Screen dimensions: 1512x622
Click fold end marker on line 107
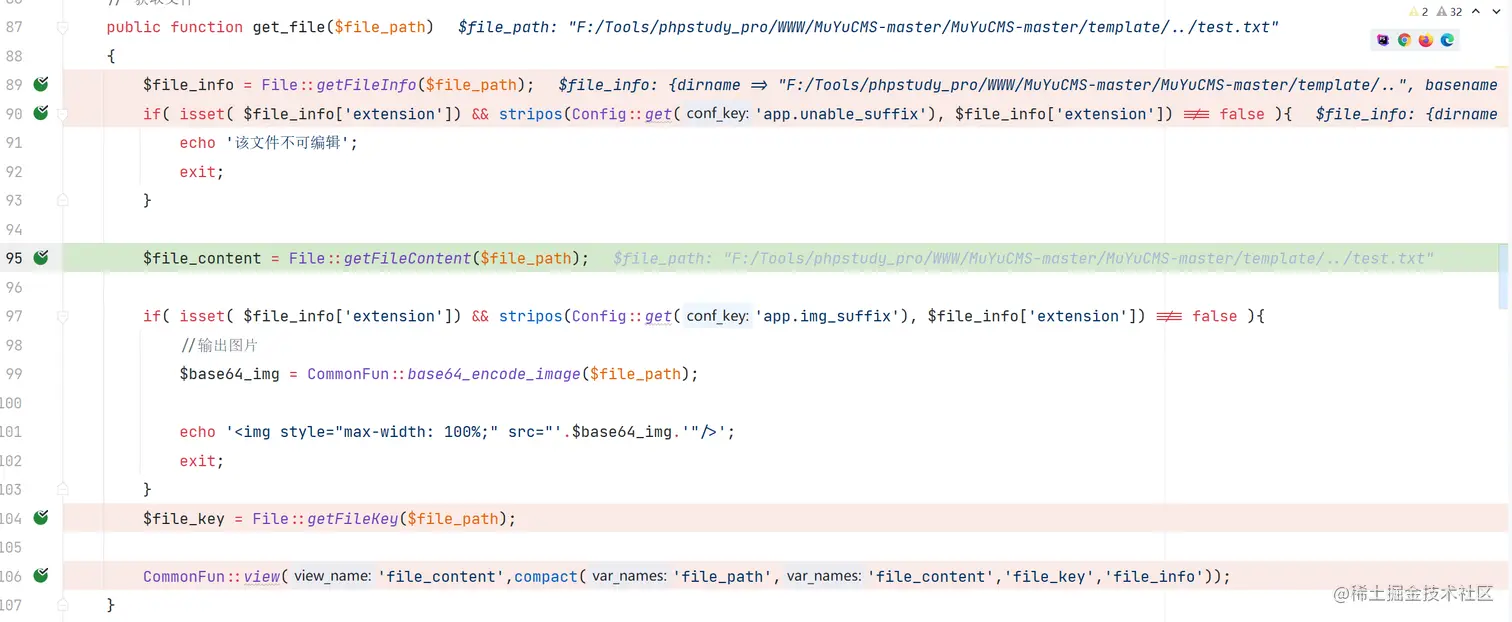pos(63,605)
